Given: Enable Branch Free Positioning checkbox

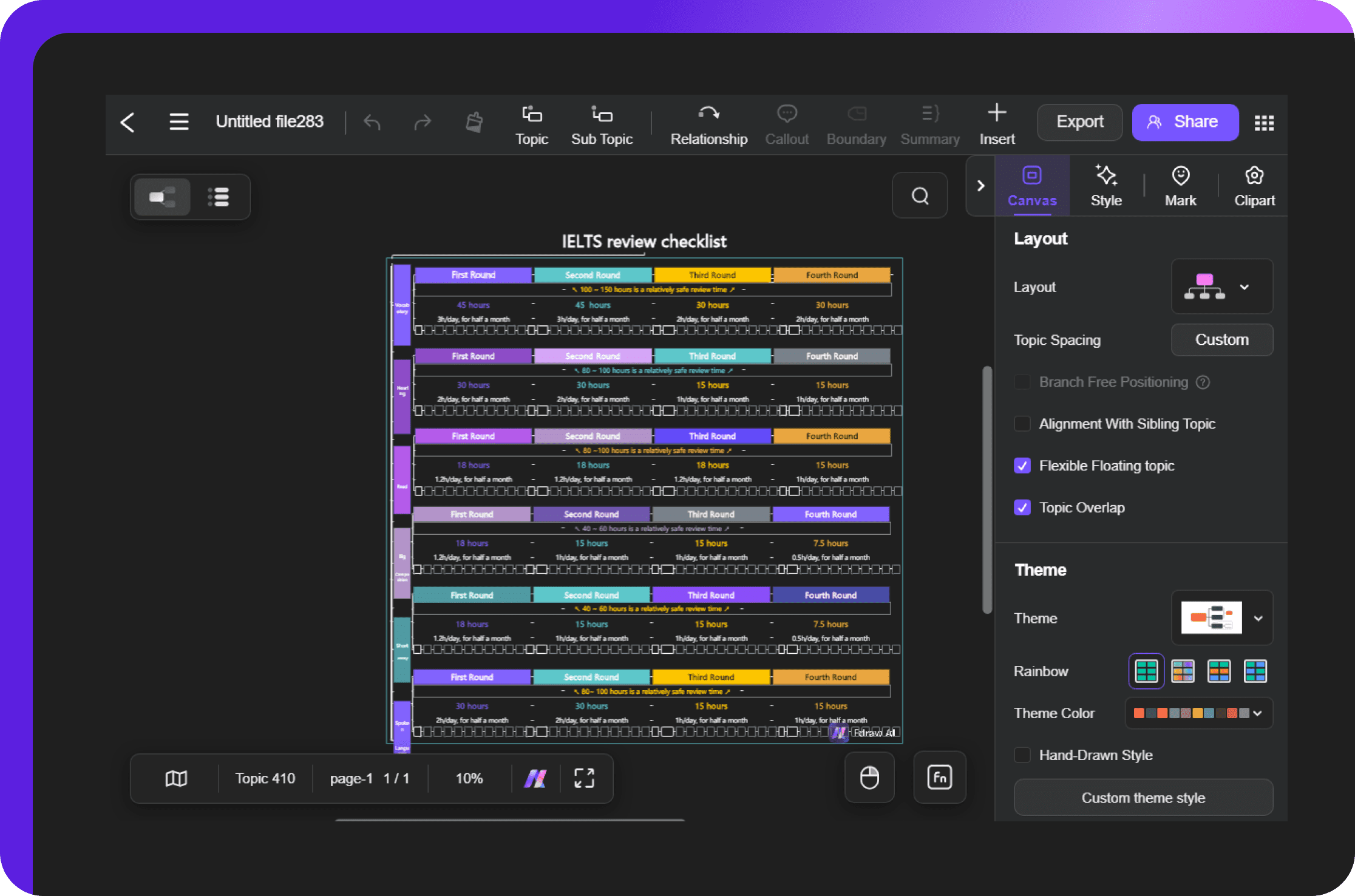Looking at the screenshot, I should [x=1022, y=382].
